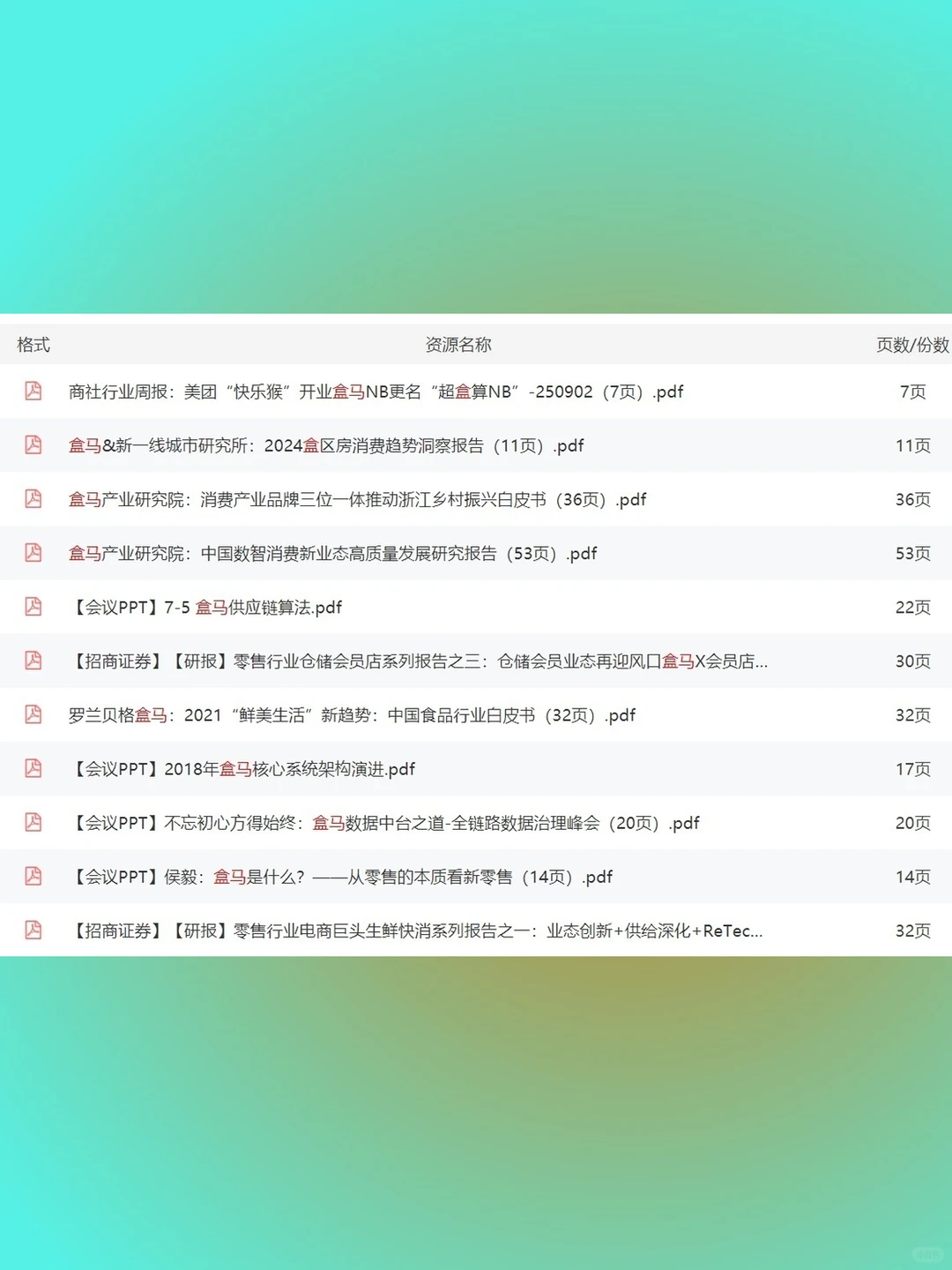Click PDF icon beside 2024盒区房消费趋势洞察报告

pyautogui.click(x=33, y=444)
